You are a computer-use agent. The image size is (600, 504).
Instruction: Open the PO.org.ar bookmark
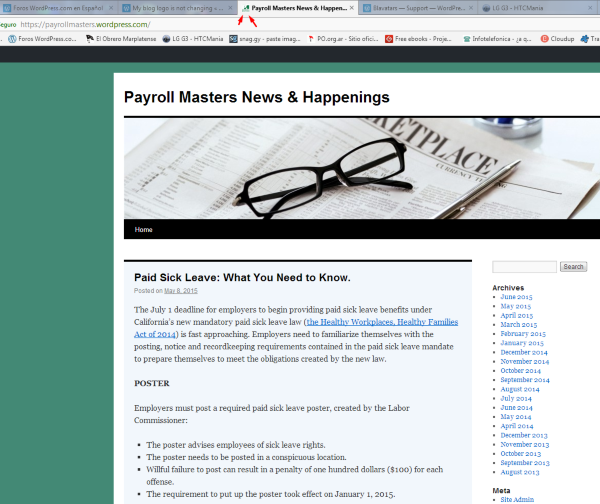[344, 39]
